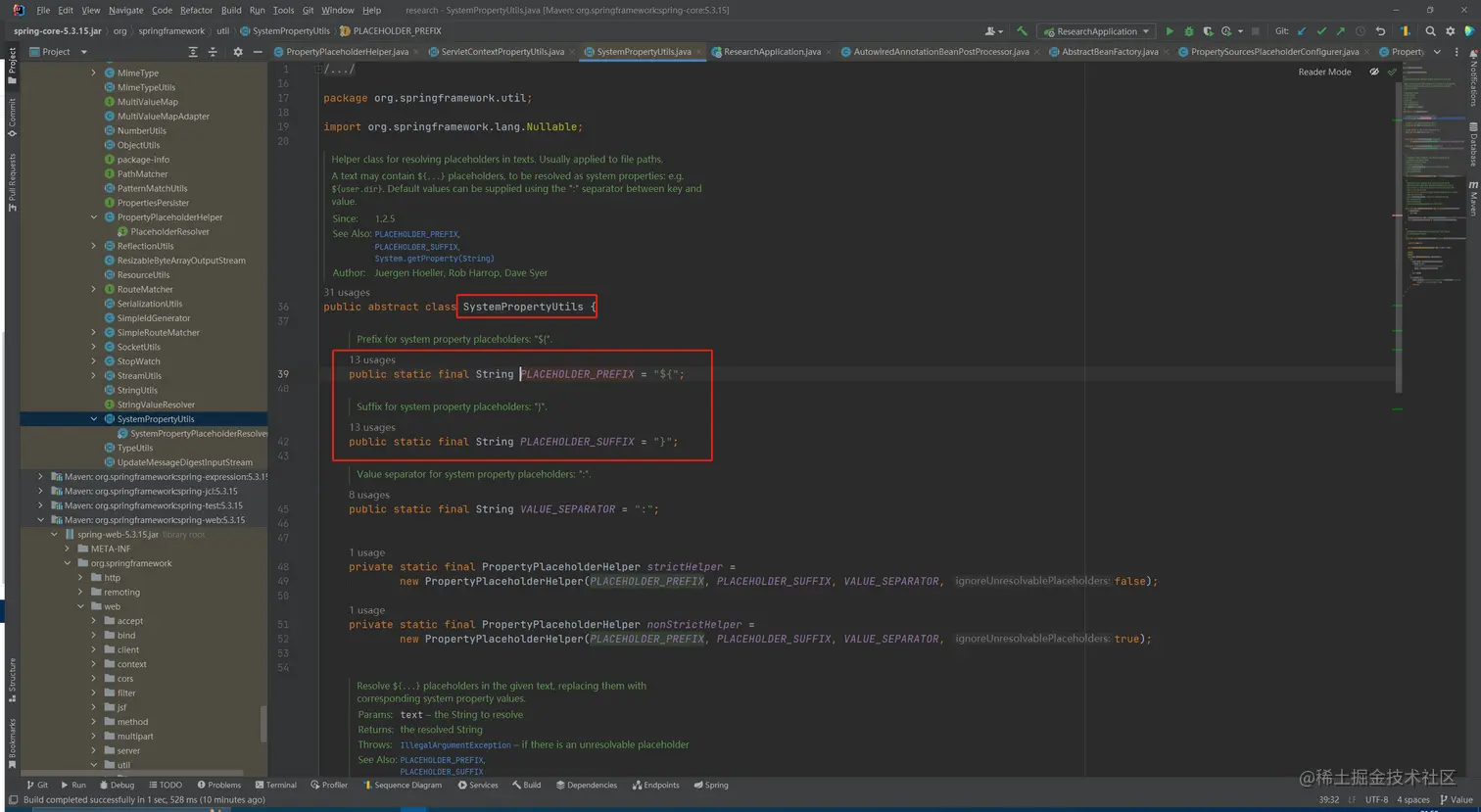Toggle the Problems tool window

coord(218,785)
